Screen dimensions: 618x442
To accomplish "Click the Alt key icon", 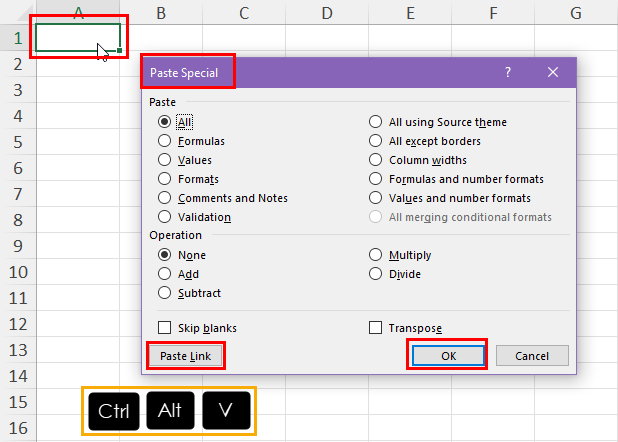I will (x=170, y=410).
